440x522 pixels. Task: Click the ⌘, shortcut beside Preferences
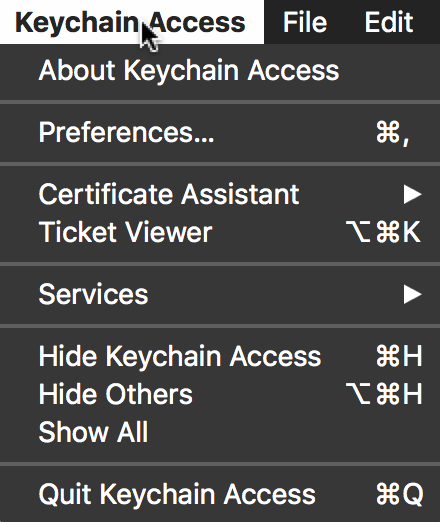click(x=393, y=133)
